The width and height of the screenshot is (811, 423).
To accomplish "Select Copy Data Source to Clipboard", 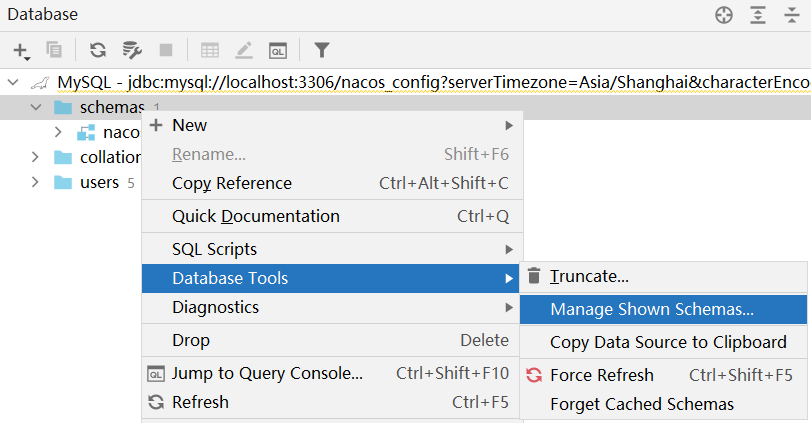I will [x=664, y=342].
